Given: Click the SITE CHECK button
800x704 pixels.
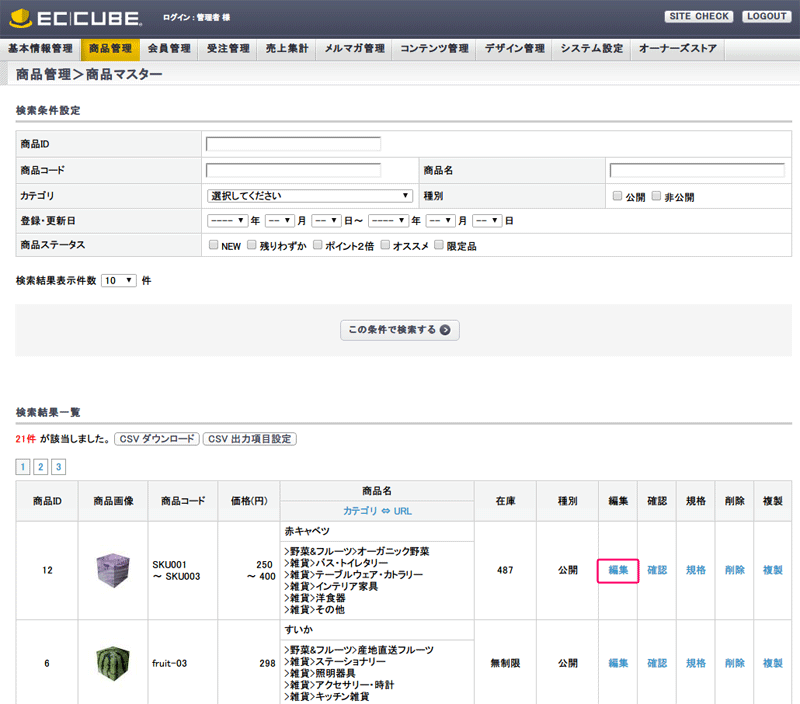Looking at the screenshot, I should [x=699, y=17].
